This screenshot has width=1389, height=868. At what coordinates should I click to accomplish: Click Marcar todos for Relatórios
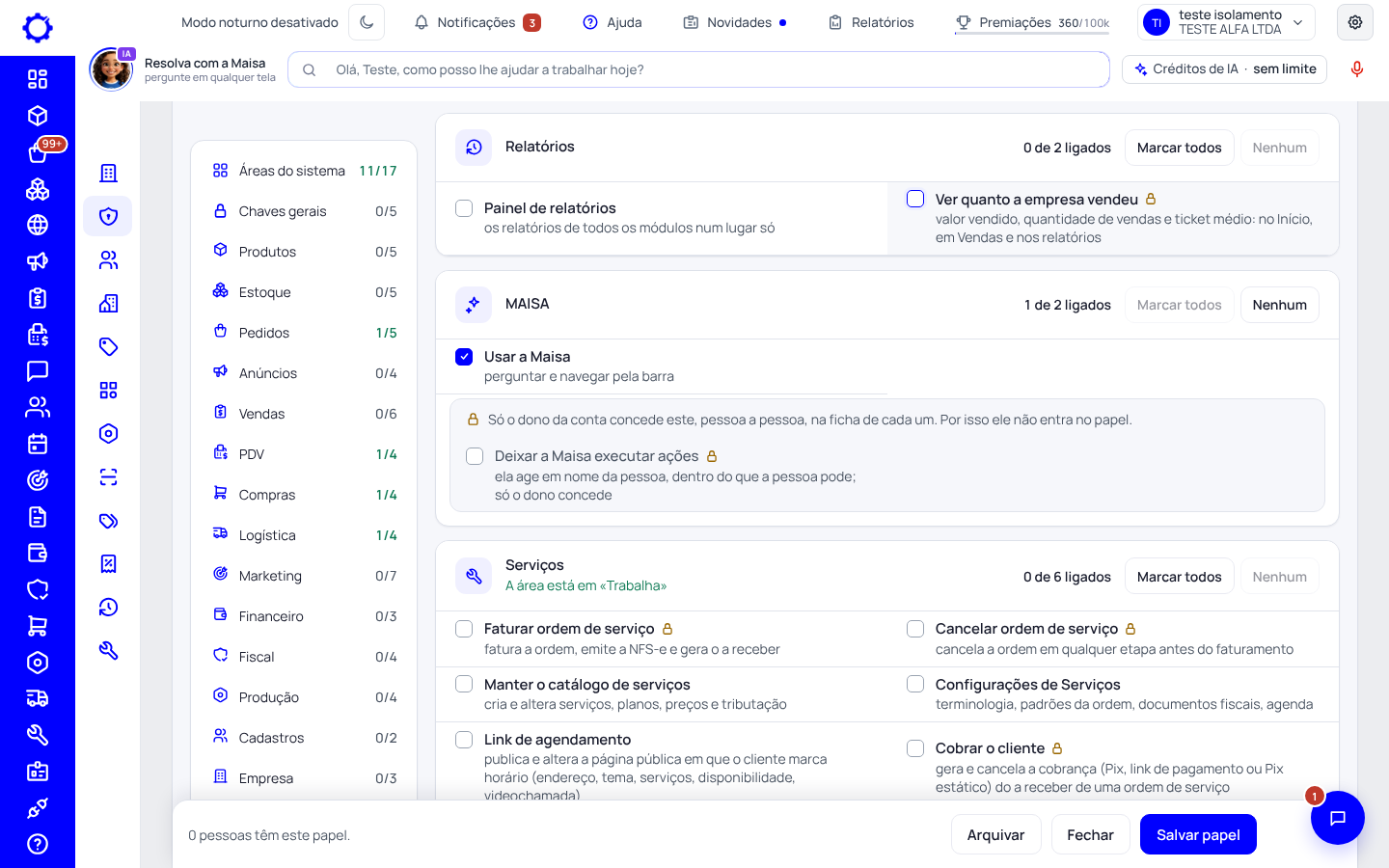tap(1179, 148)
